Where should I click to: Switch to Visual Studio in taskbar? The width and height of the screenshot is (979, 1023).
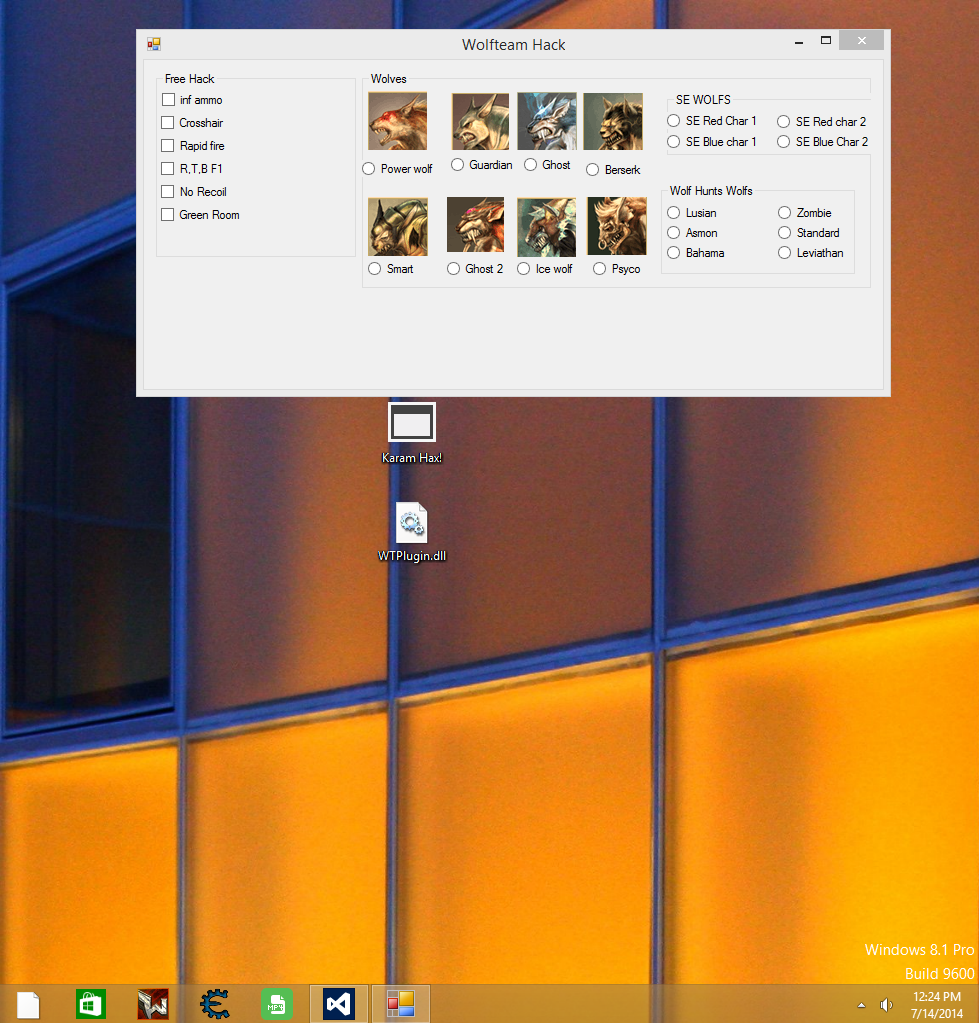(338, 1003)
